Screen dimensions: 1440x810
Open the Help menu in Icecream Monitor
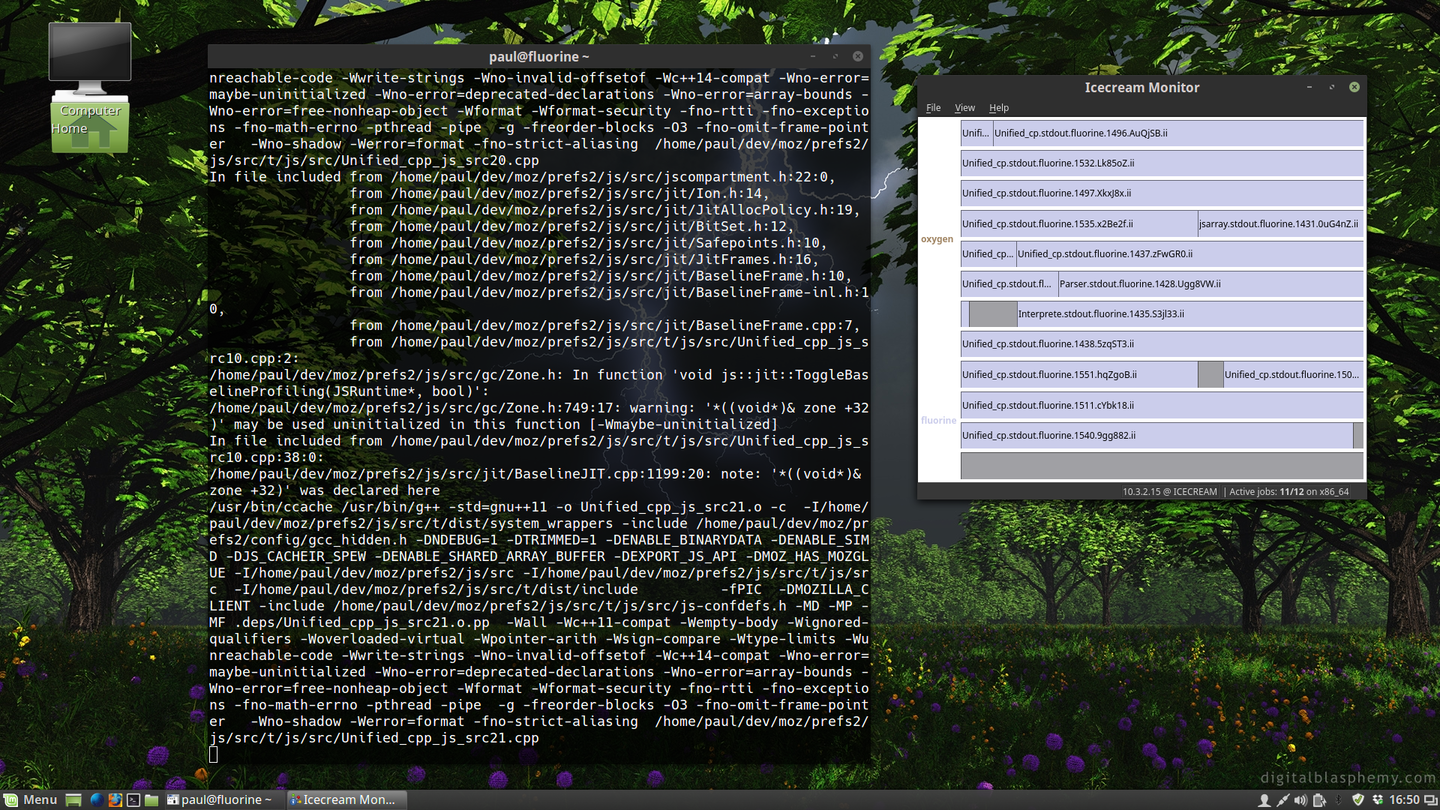pyautogui.click(x=998, y=108)
